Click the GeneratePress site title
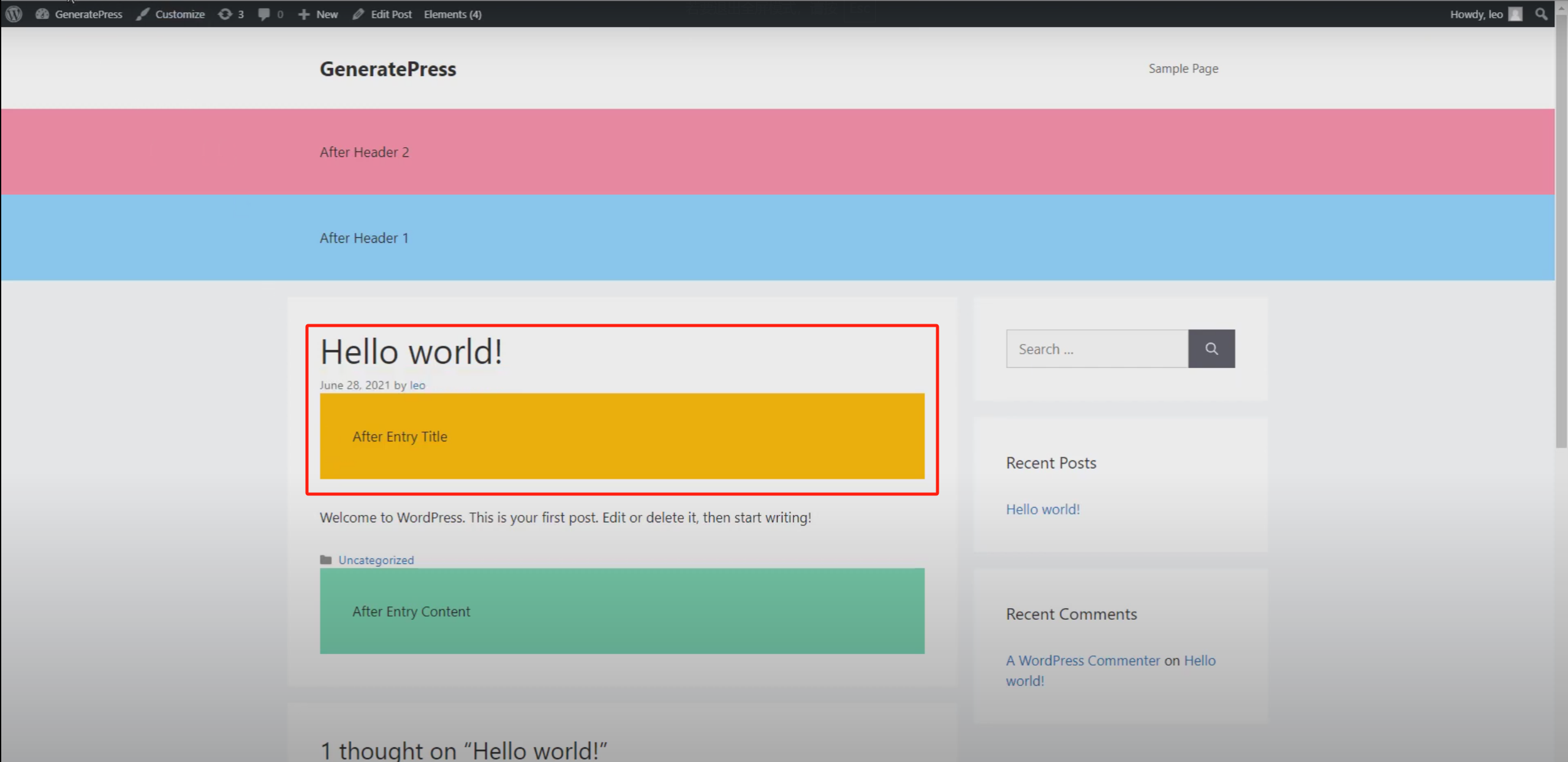 (x=388, y=69)
